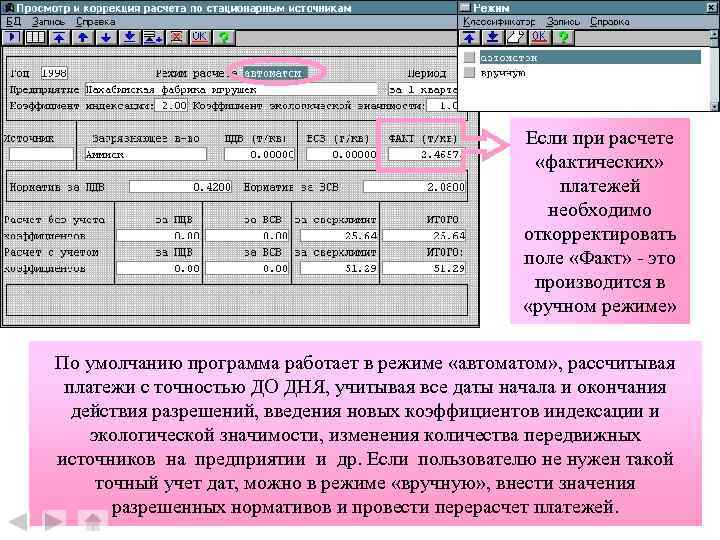720x540 pixels.
Task: Click the edit icon in Режим toolbar
Action: click(x=516, y=37)
